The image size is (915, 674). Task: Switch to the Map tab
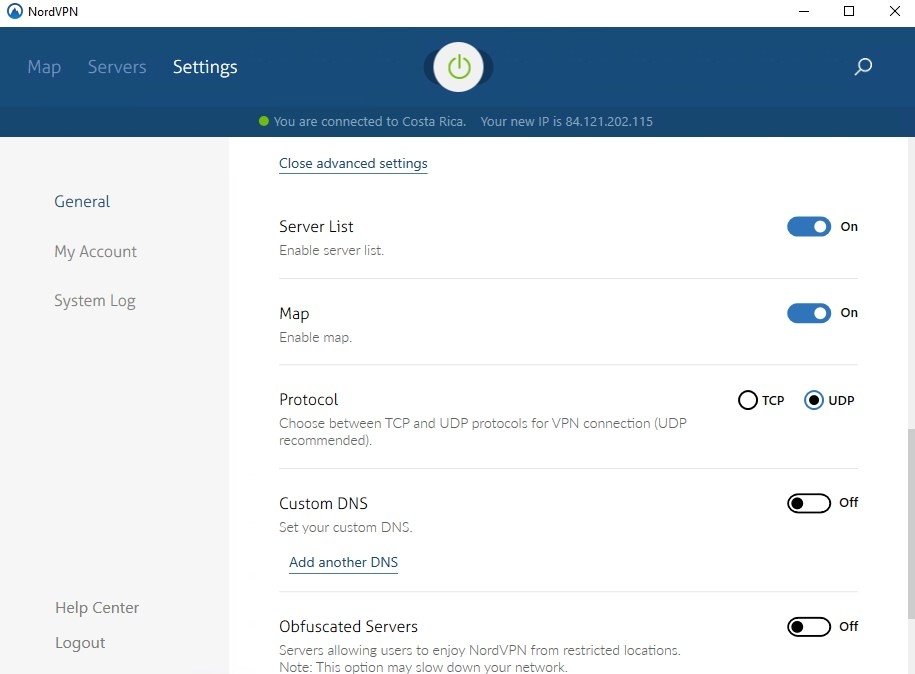coord(44,67)
